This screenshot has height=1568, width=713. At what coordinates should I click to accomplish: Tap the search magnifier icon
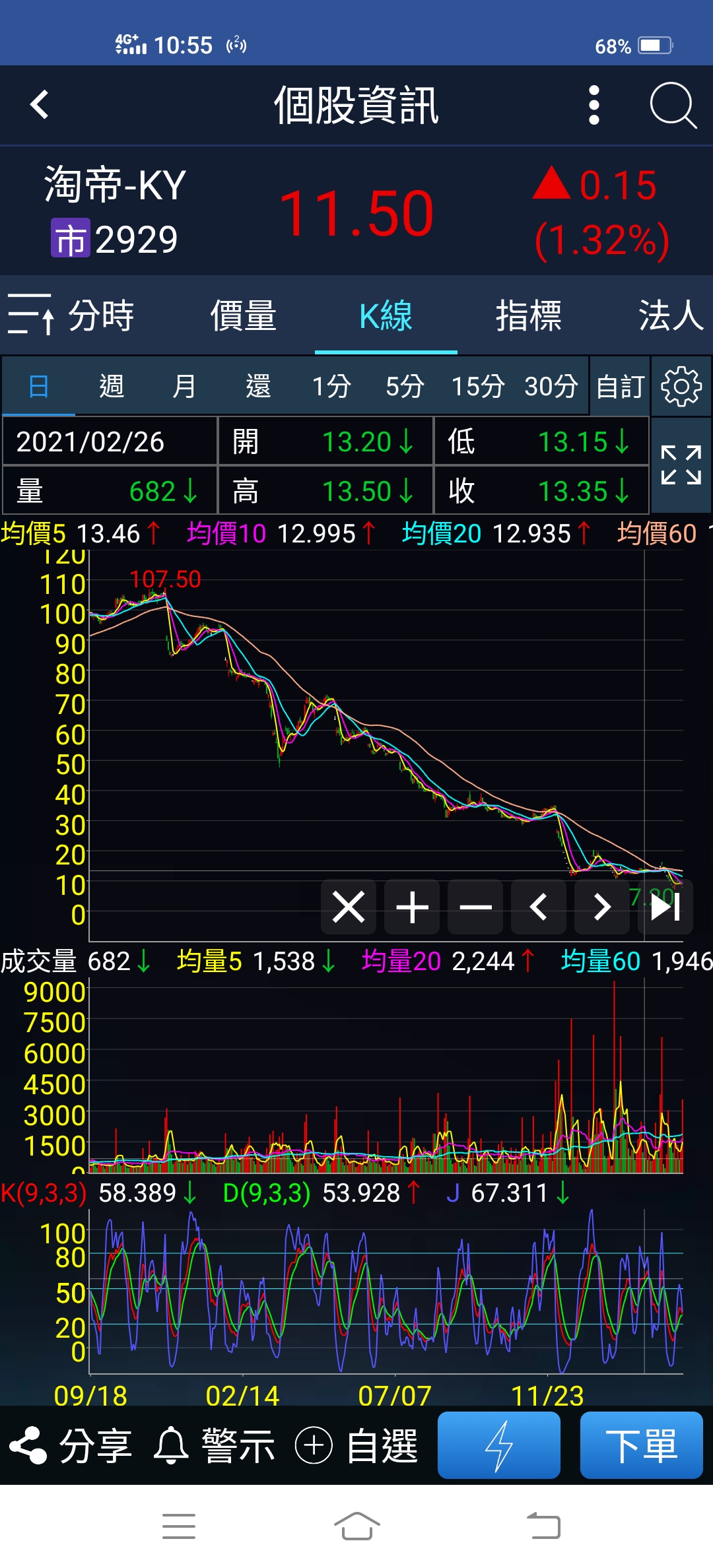click(672, 105)
